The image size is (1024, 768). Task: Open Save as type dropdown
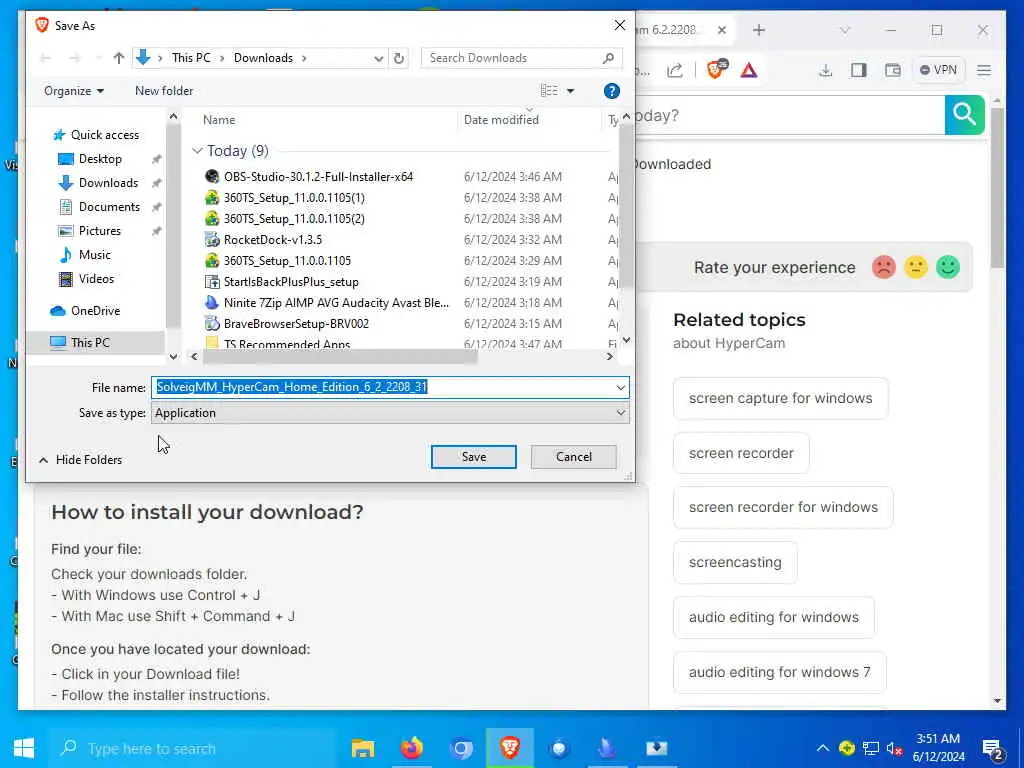[620, 413]
